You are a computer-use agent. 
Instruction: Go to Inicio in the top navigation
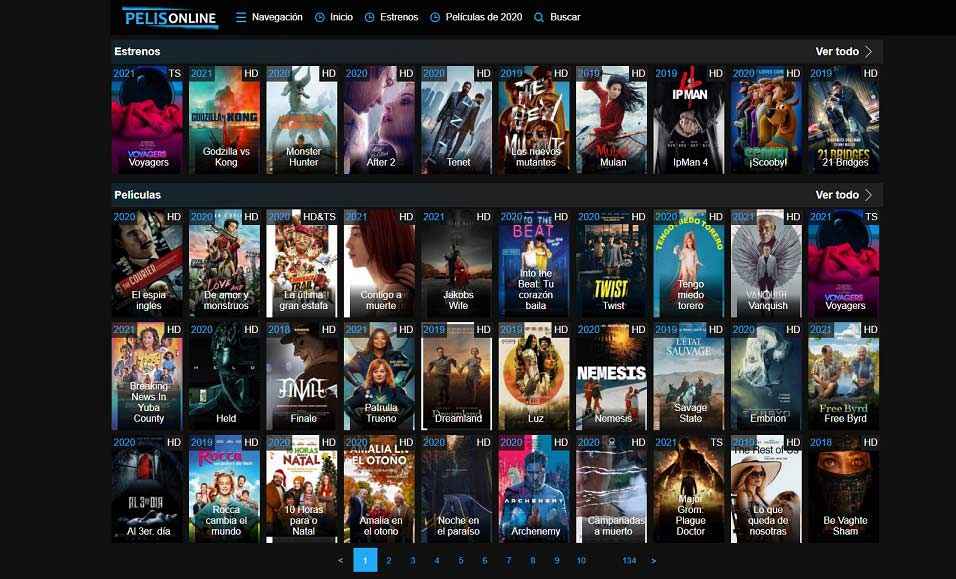341,17
